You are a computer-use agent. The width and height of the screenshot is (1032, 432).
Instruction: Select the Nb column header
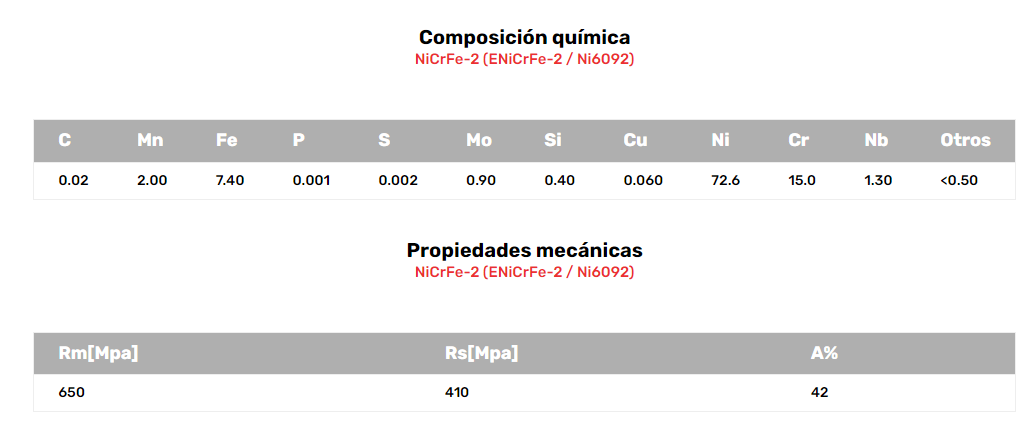tap(876, 140)
